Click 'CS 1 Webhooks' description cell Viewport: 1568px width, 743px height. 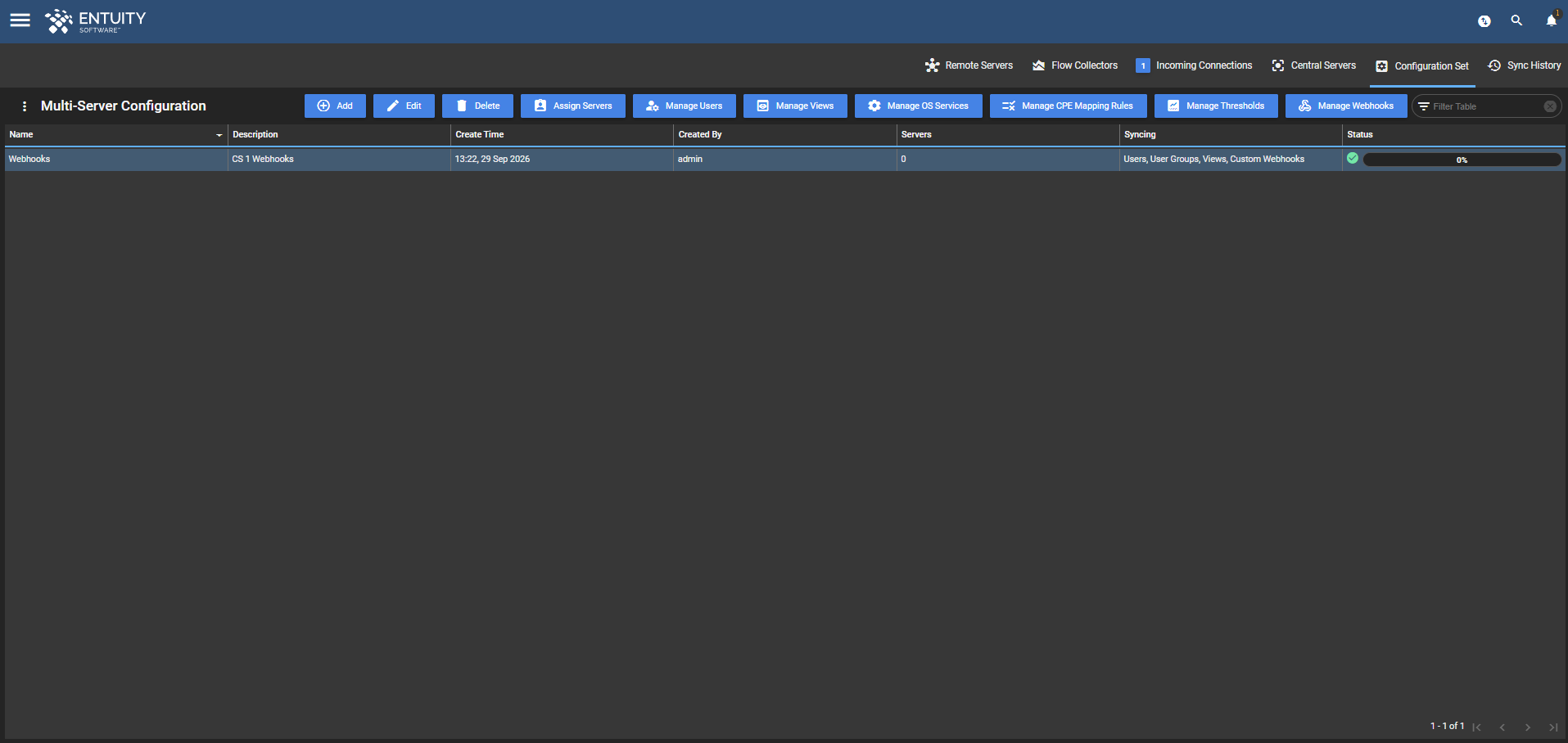pos(339,159)
